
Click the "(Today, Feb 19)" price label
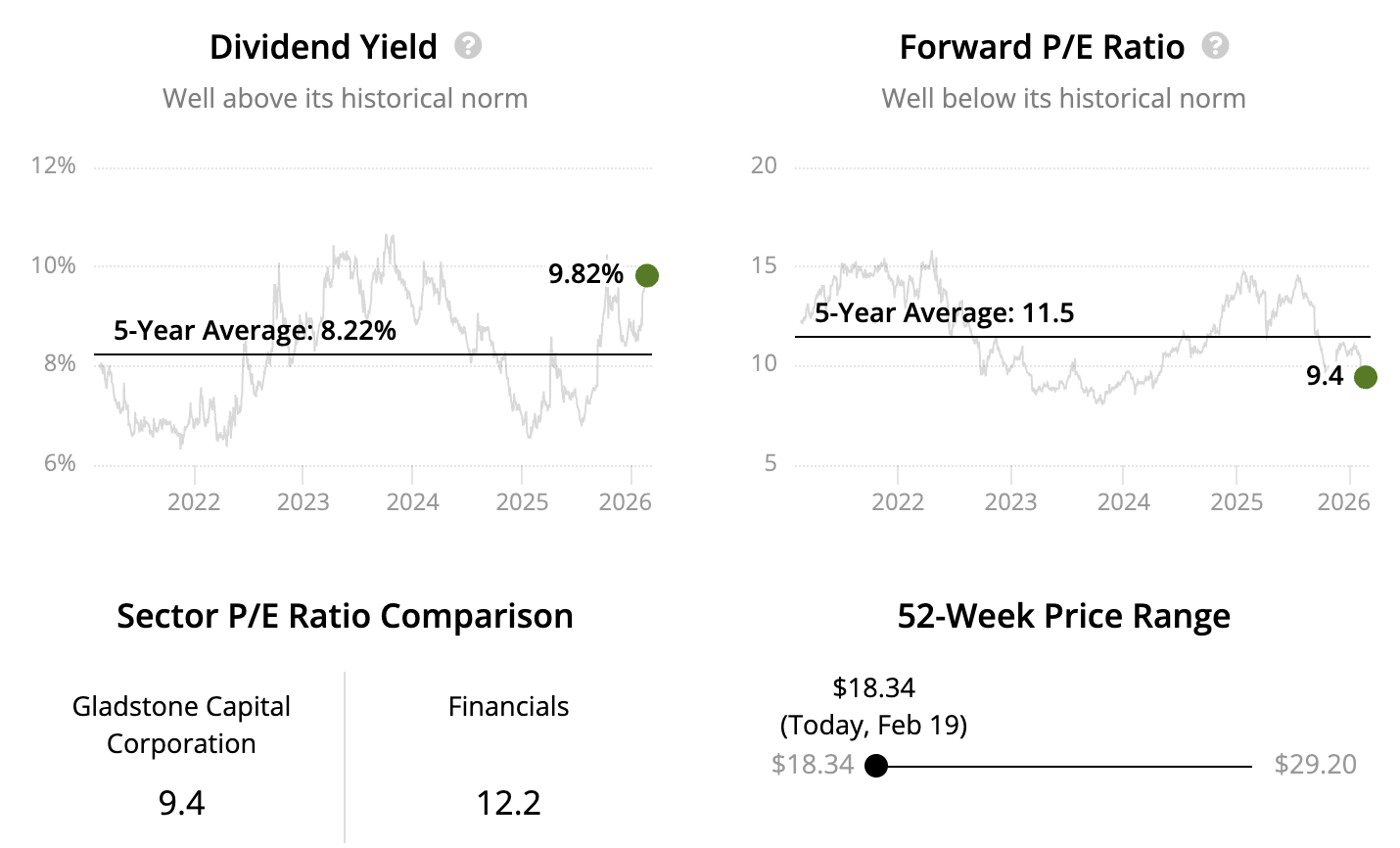tap(873, 725)
